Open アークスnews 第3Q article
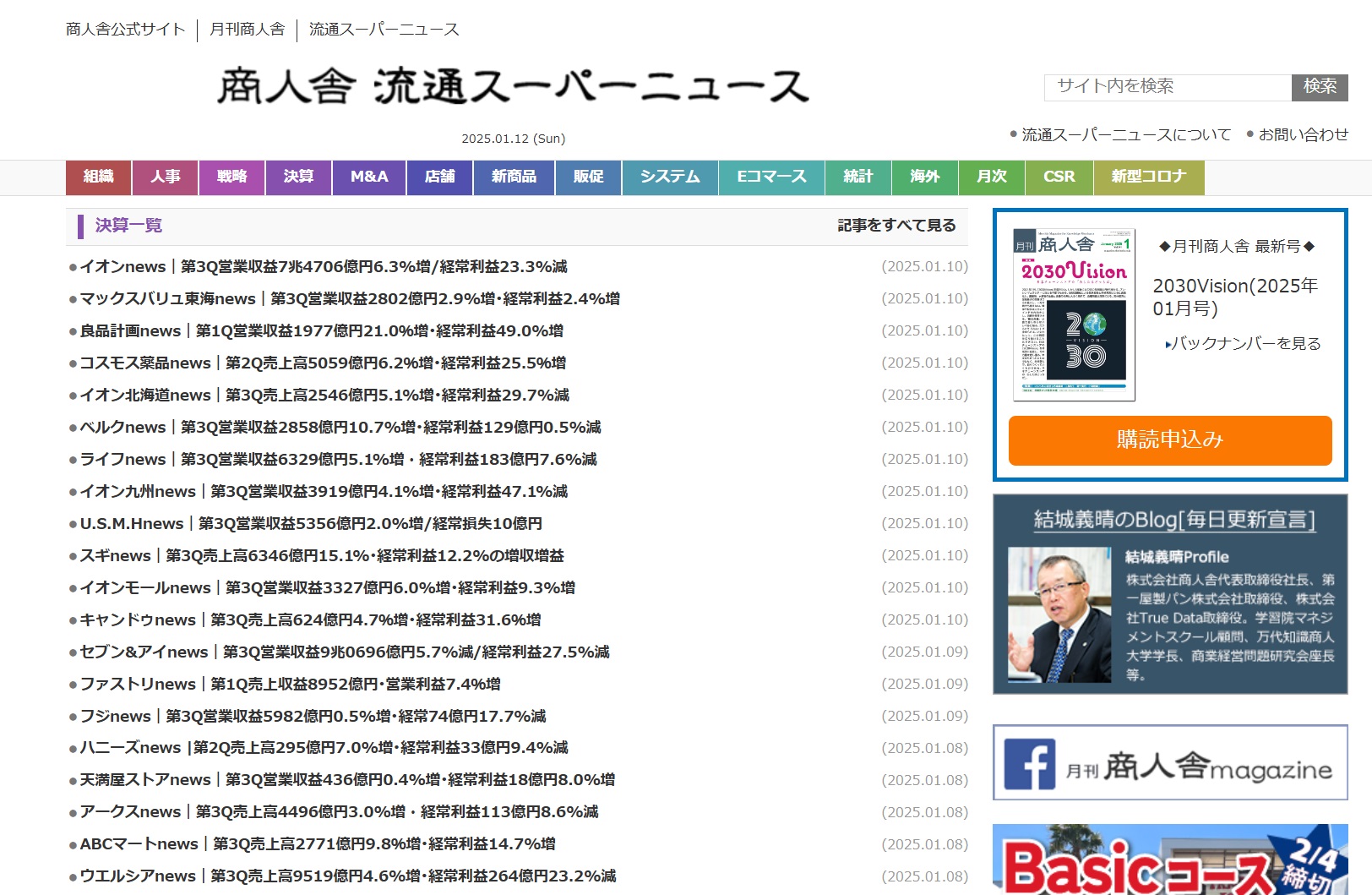Viewport: 1372px width, 895px height. pos(339,812)
